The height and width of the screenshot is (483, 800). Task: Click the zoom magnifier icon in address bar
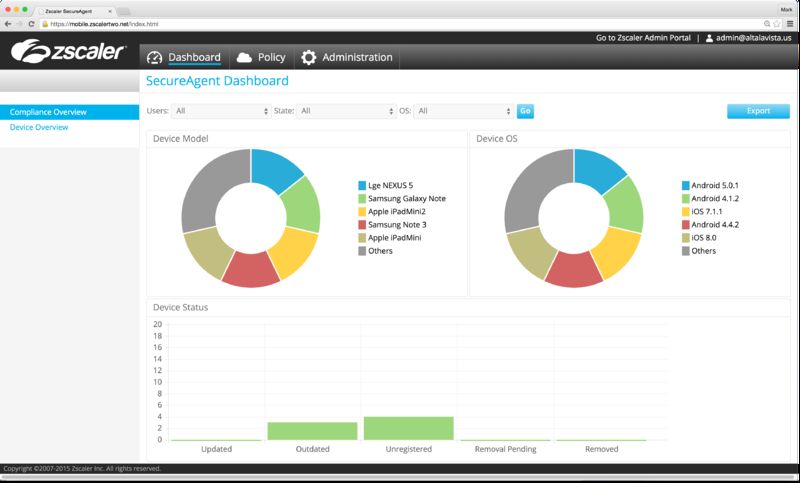[x=767, y=24]
